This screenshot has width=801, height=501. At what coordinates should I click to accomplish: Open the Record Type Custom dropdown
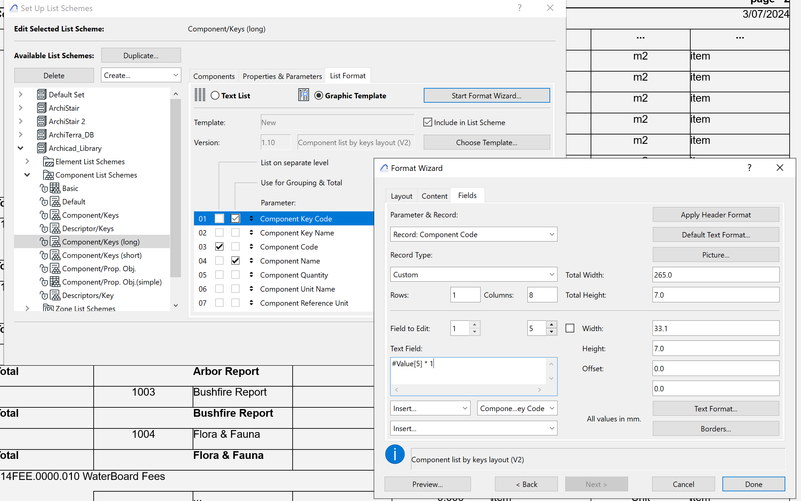(473, 274)
